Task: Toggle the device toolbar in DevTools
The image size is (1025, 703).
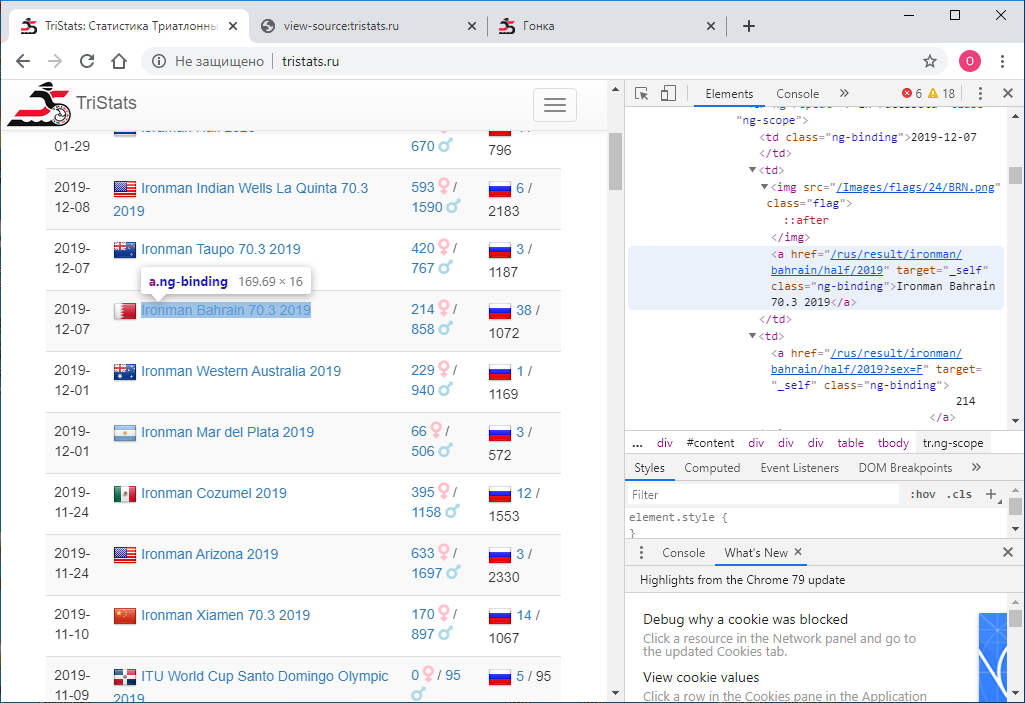Action: point(666,92)
